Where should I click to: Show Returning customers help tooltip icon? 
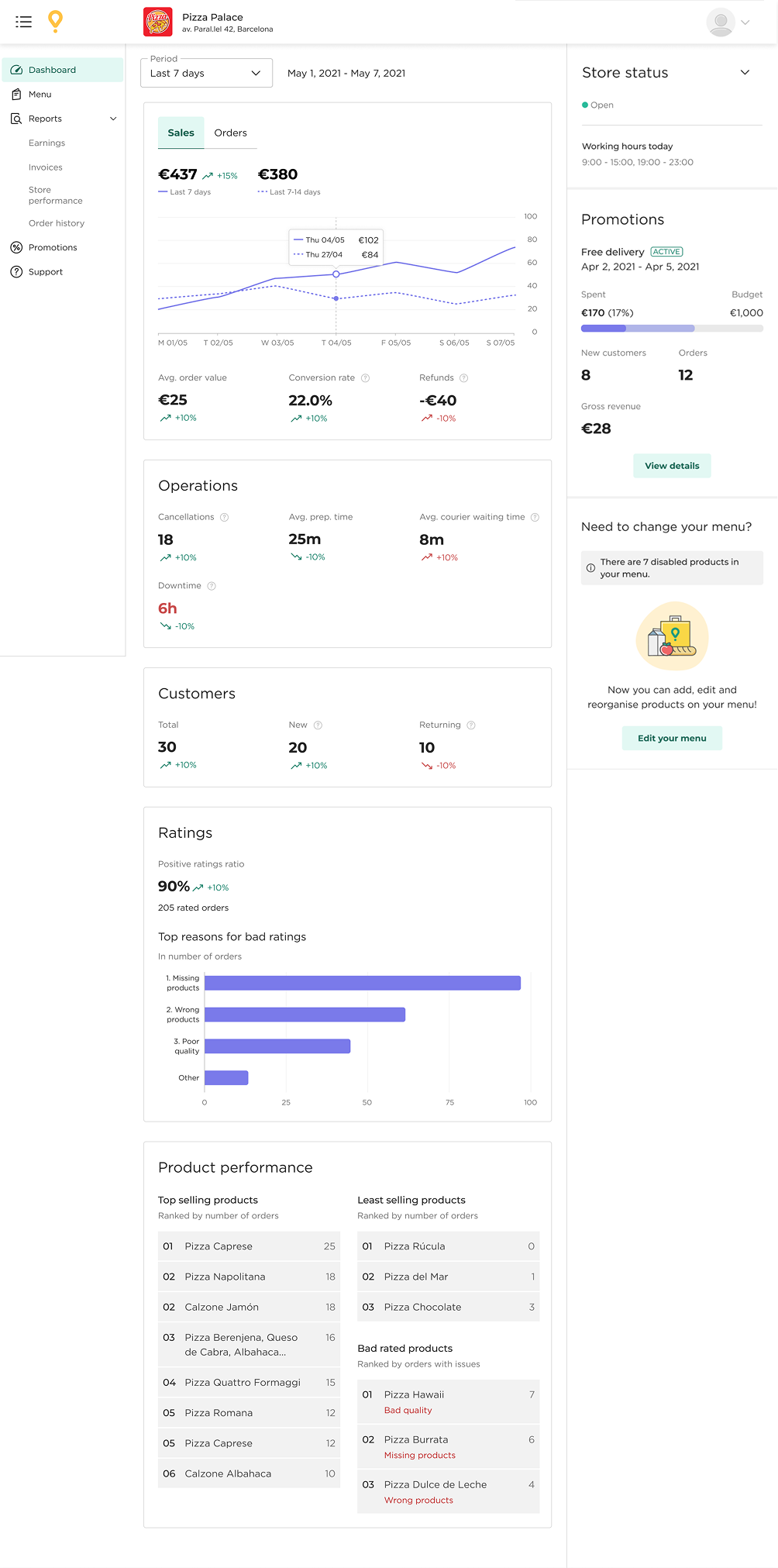[471, 725]
